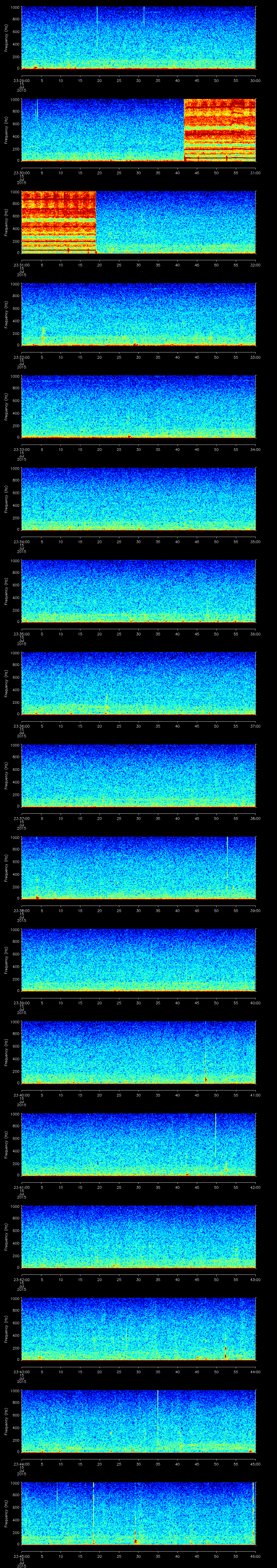The height and width of the screenshot is (1568, 277).
Task: Click the red noise block in the 23:30:00 panel
Action: pyautogui.click(x=220, y=130)
